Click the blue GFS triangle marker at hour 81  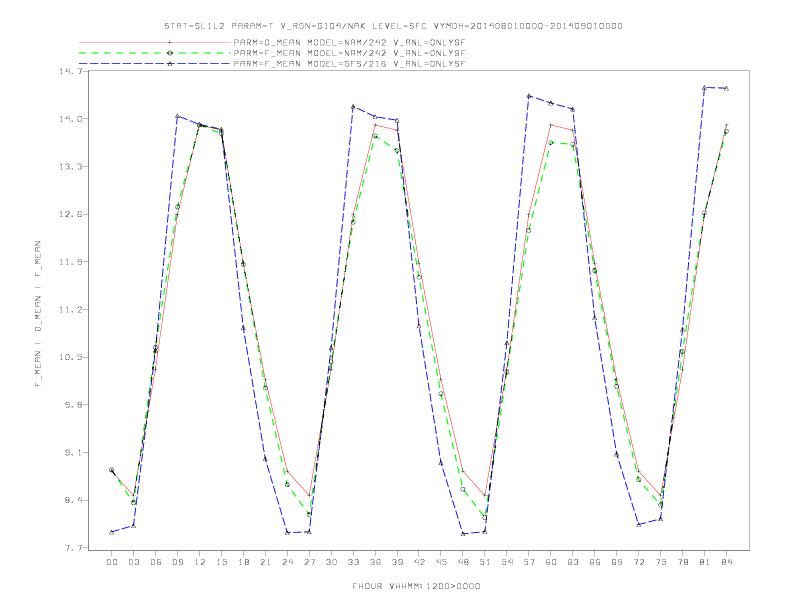point(704,87)
